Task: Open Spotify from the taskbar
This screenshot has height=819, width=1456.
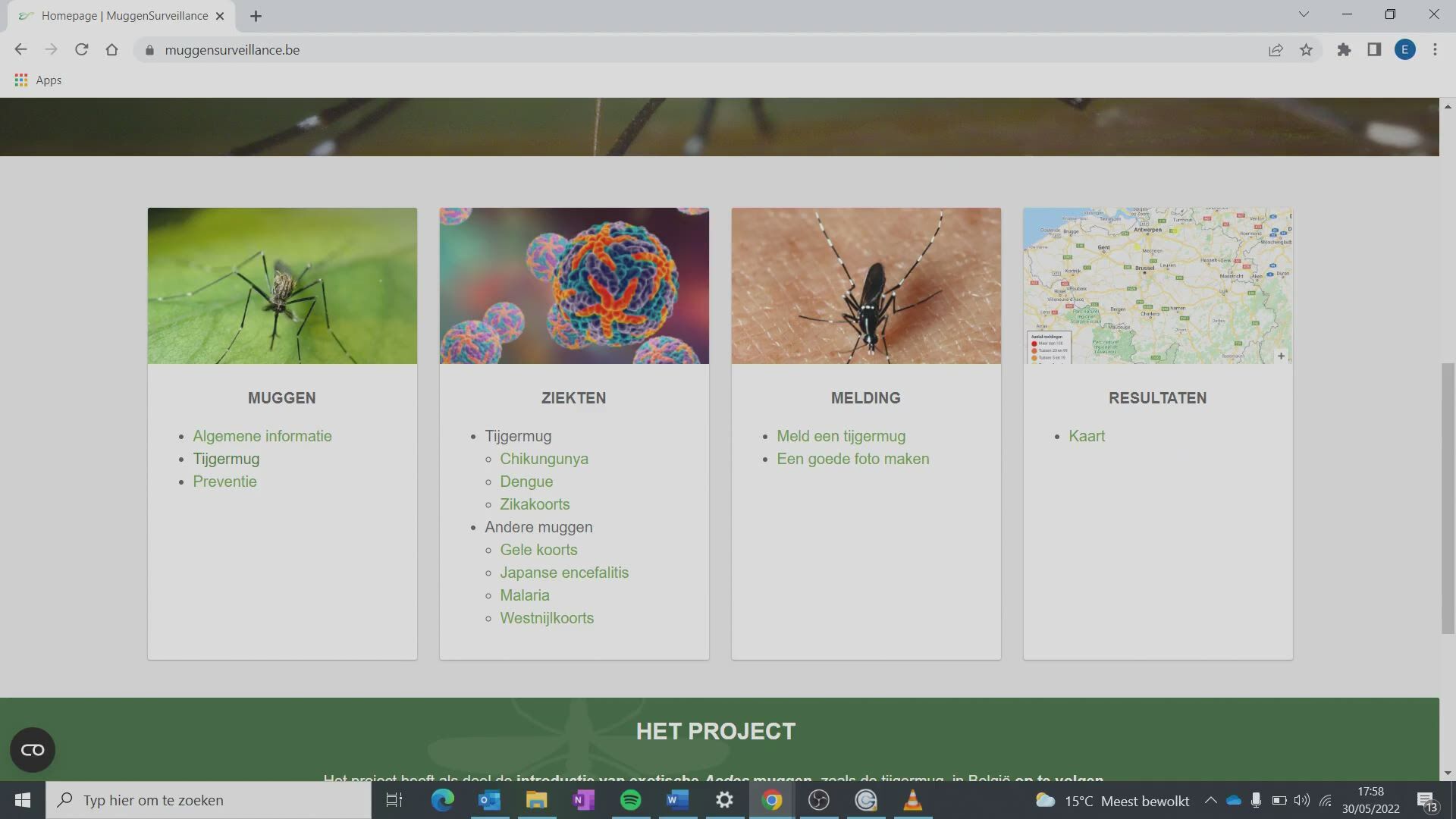Action: 630,800
